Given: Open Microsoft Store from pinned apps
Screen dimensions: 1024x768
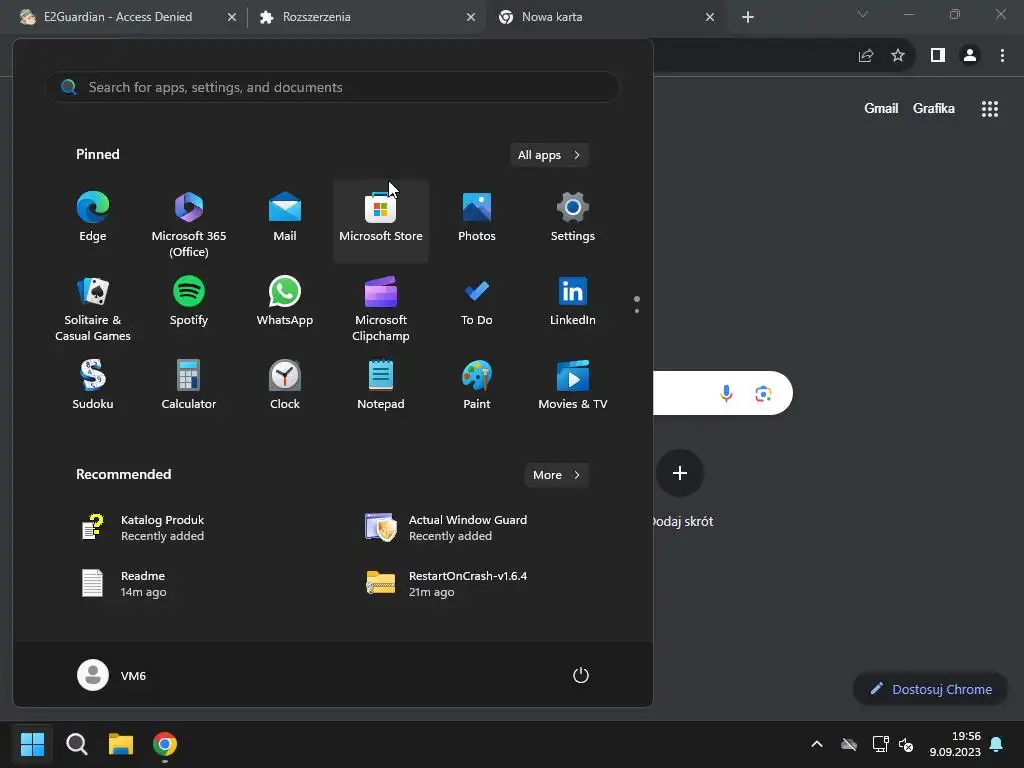Looking at the screenshot, I should pyautogui.click(x=381, y=219).
